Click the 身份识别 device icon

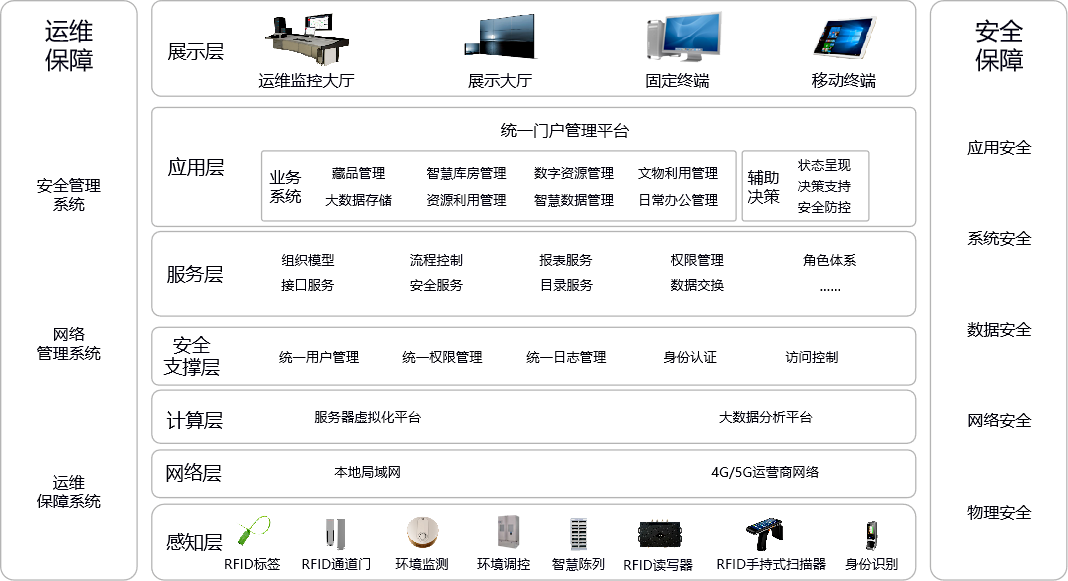(871, 535)
